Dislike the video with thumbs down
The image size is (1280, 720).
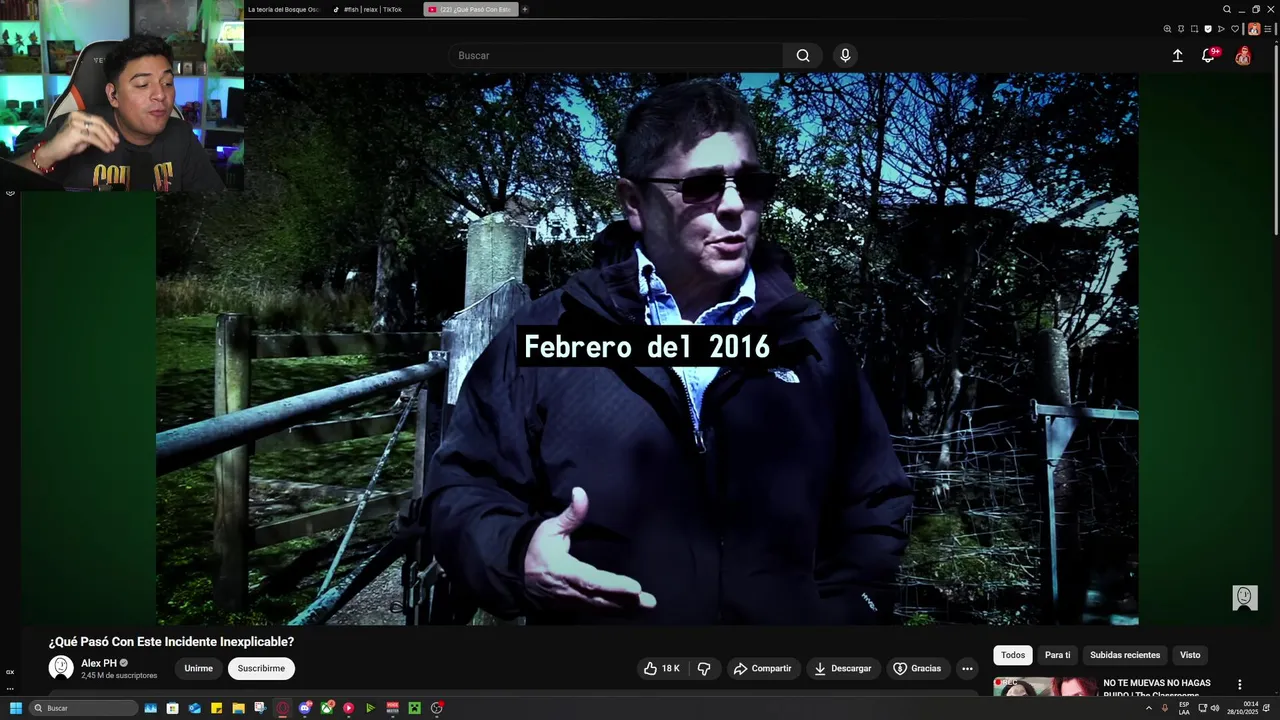(x=704, y=668)
